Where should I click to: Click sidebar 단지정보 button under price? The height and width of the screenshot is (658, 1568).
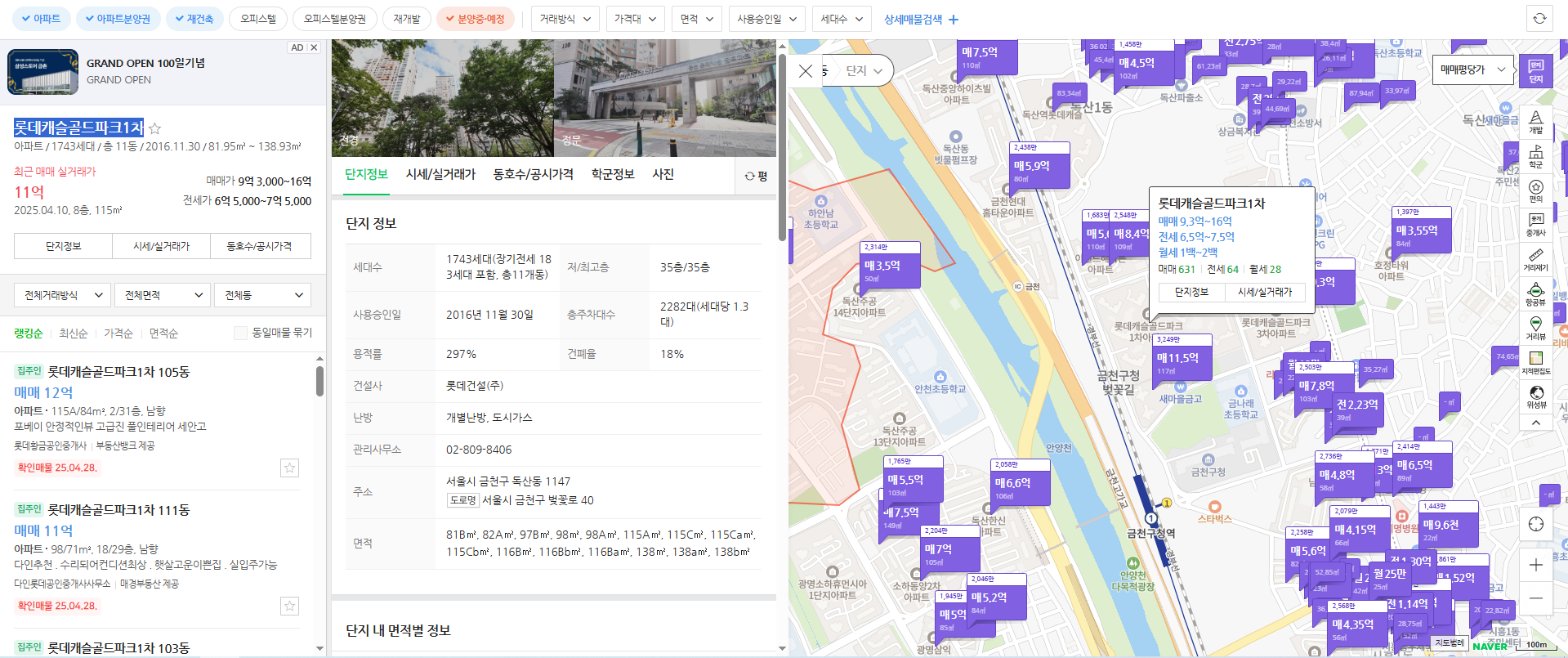[63, 246]
